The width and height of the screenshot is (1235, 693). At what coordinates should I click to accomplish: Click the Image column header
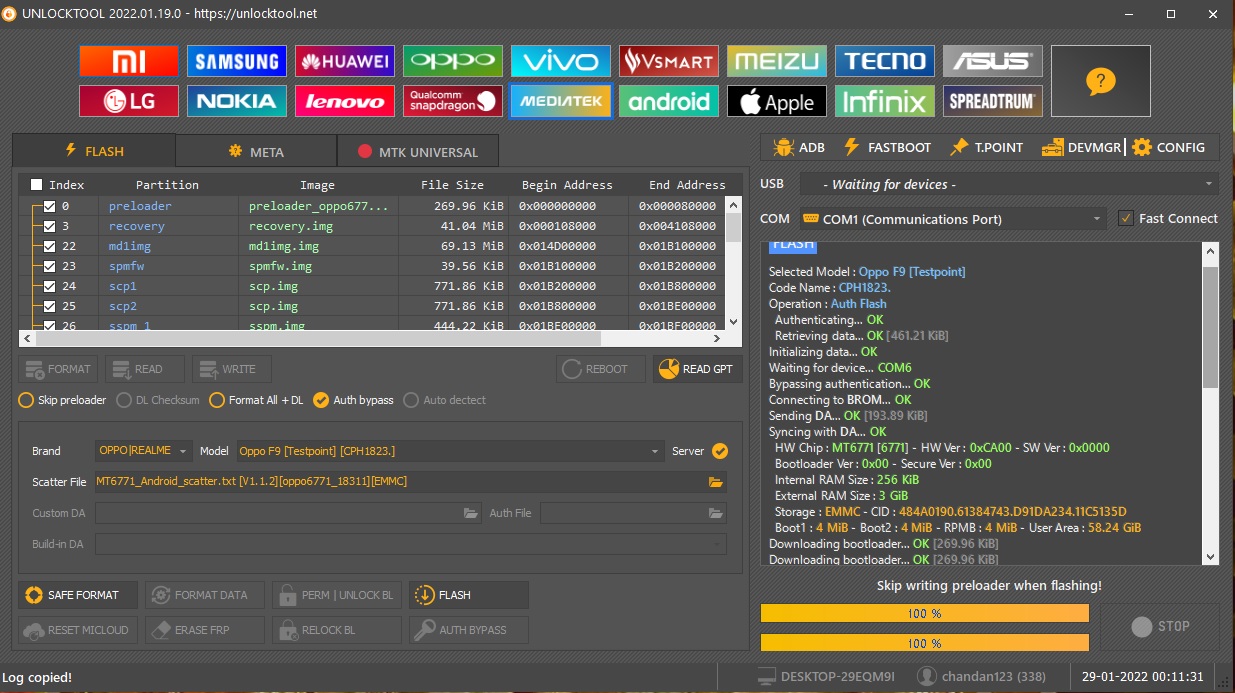pyautogui.click(x=317, y=185)
